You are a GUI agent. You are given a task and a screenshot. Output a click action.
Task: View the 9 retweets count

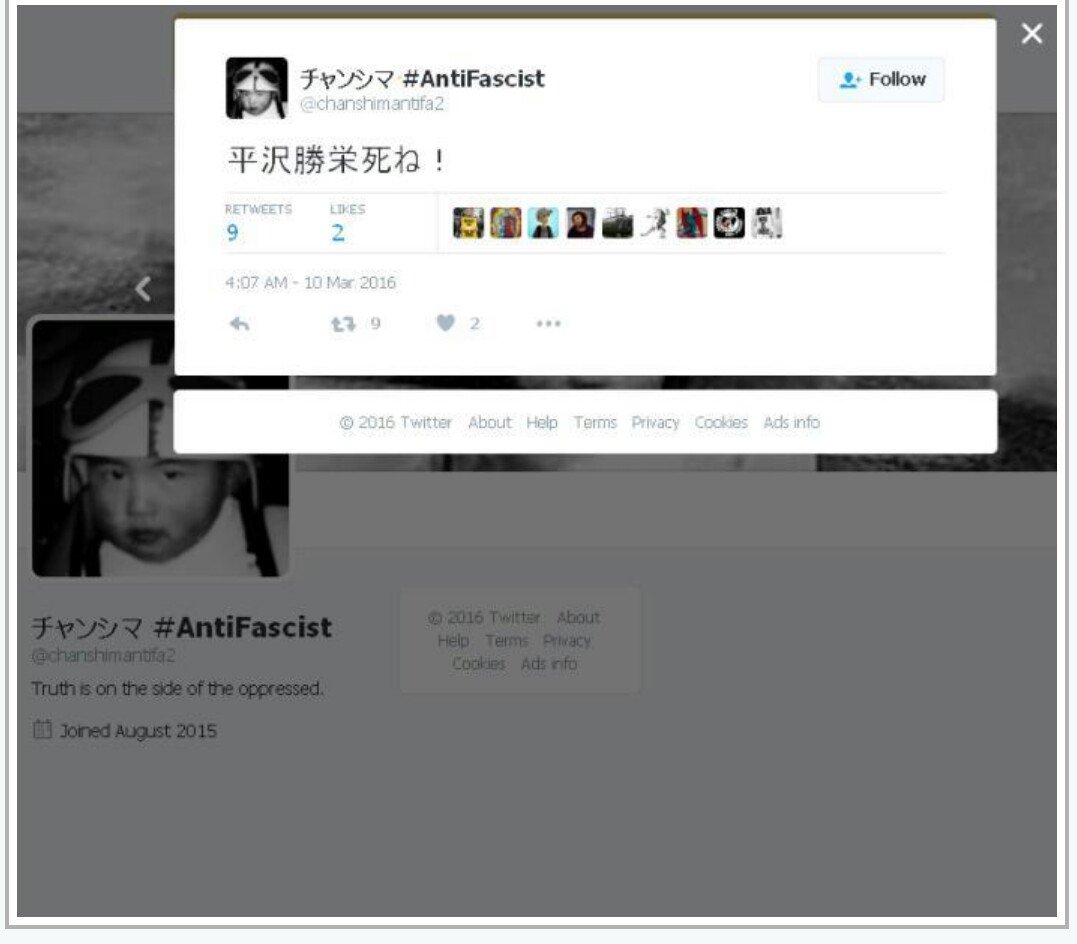pos(258,224)
